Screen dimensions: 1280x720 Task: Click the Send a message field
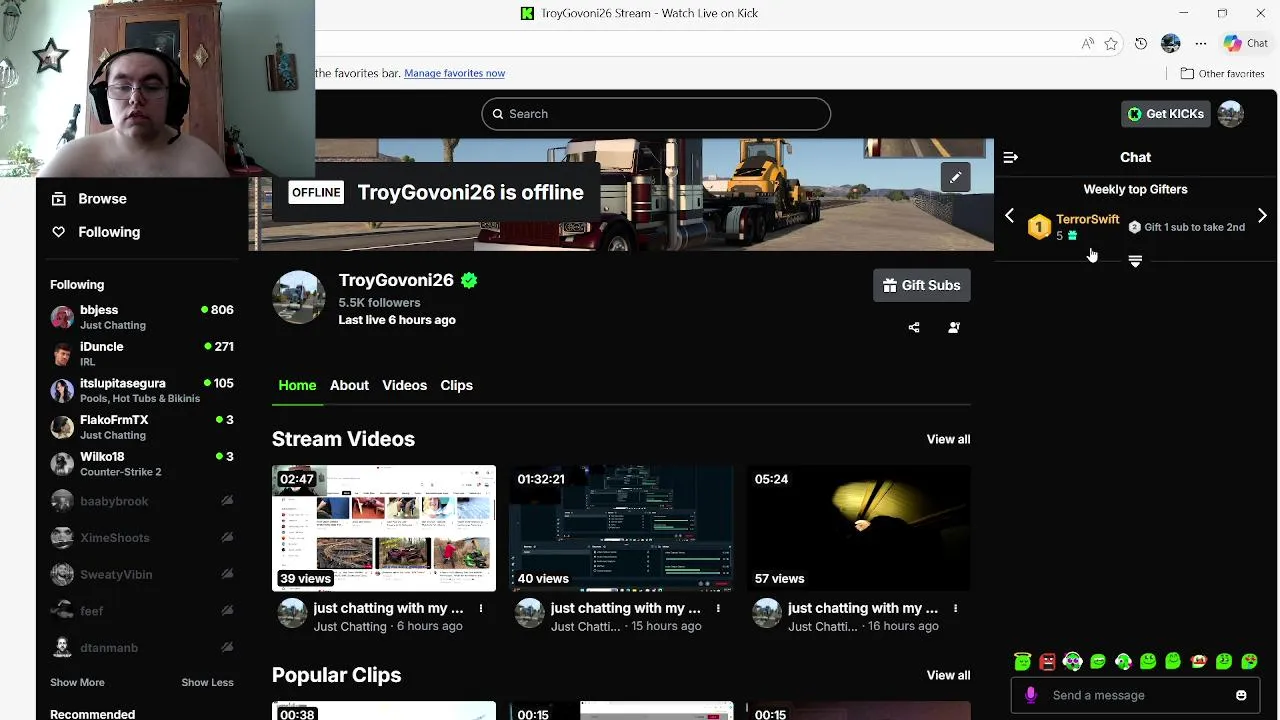[x=1136, y=695]
